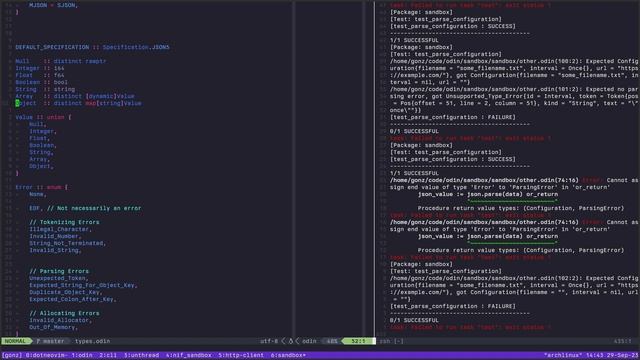The height and width of the screenshot is (360, 640).
Task: Click the utf-8 encoding indicator
Action: (x=269, y=341)
